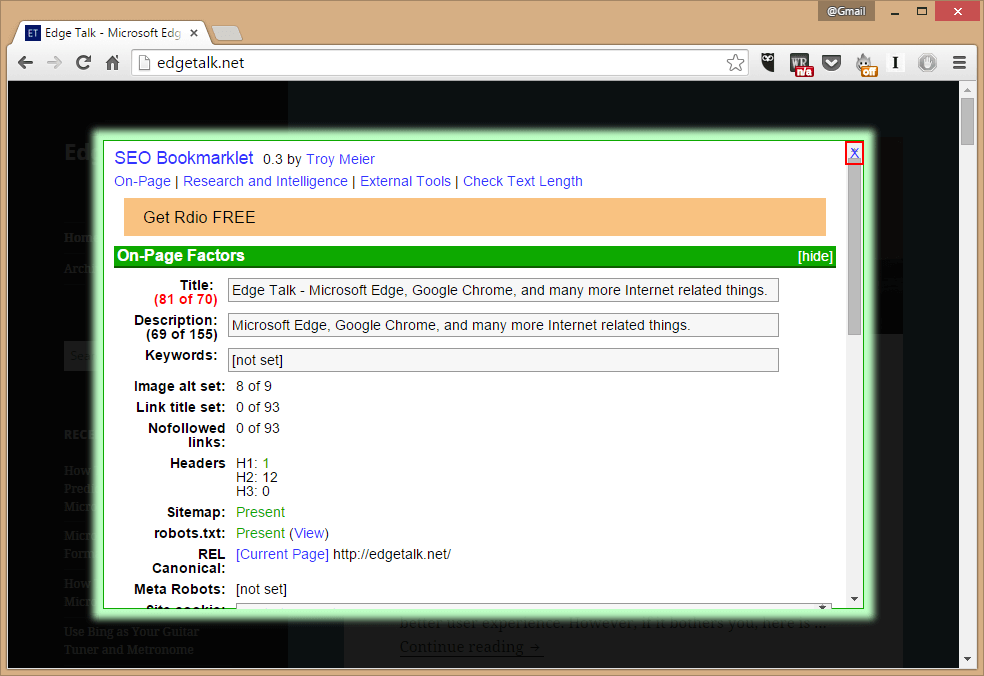The height and width of the screenshot is (676, 984).
Task: Open the External Tools section link
Action: click(x=405, y=181)
